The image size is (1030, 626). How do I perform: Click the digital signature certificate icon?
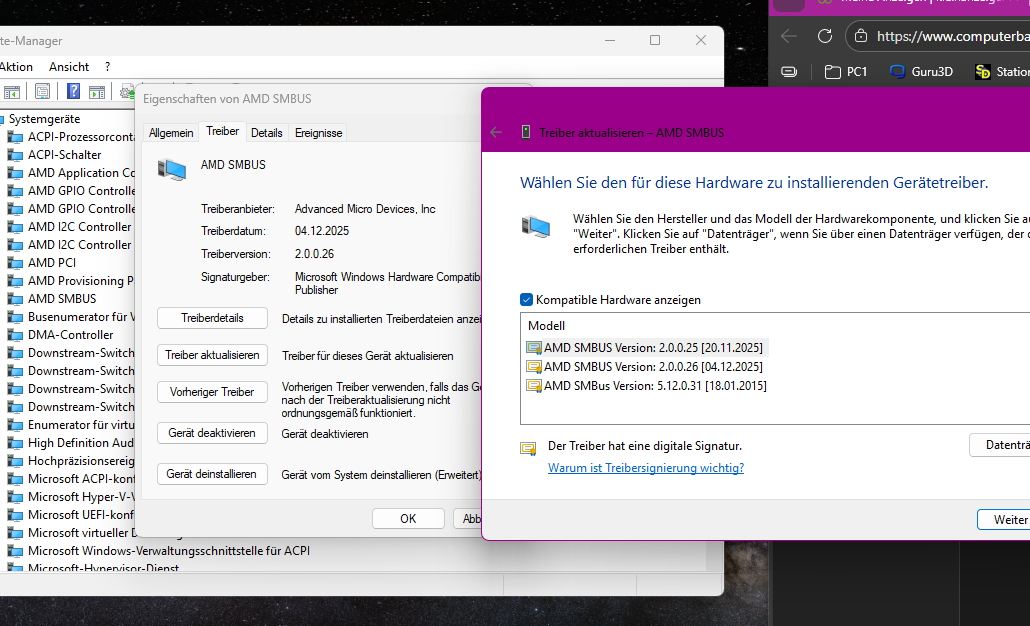(528, 449)
